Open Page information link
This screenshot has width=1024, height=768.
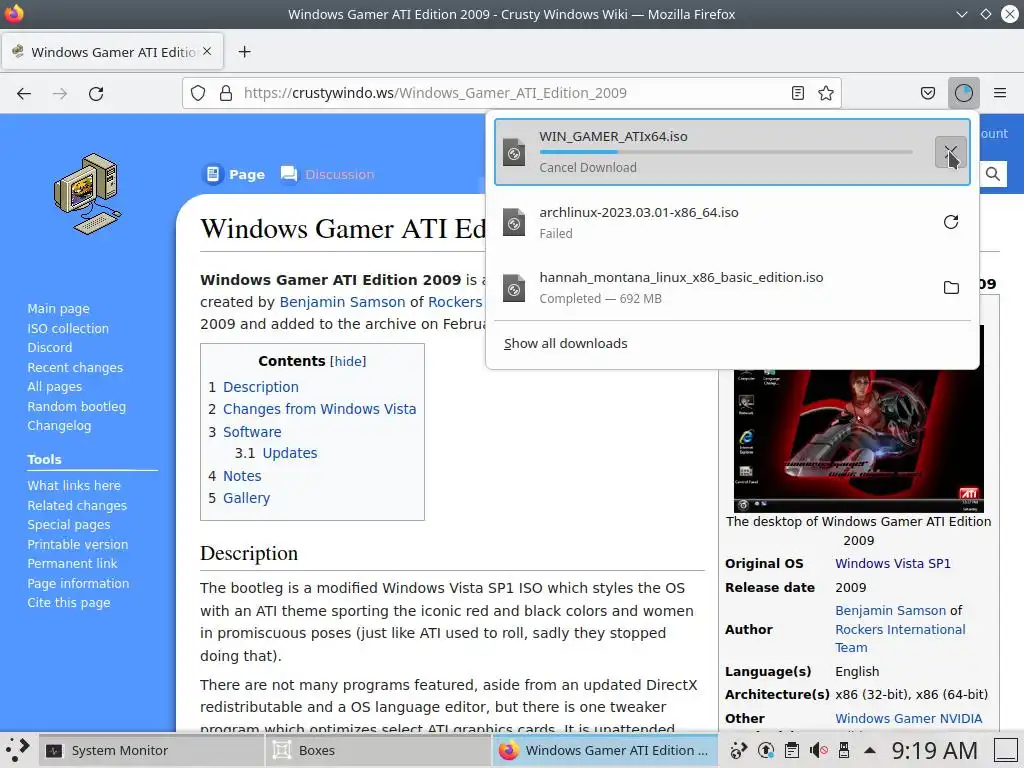[x=78, y=584]
